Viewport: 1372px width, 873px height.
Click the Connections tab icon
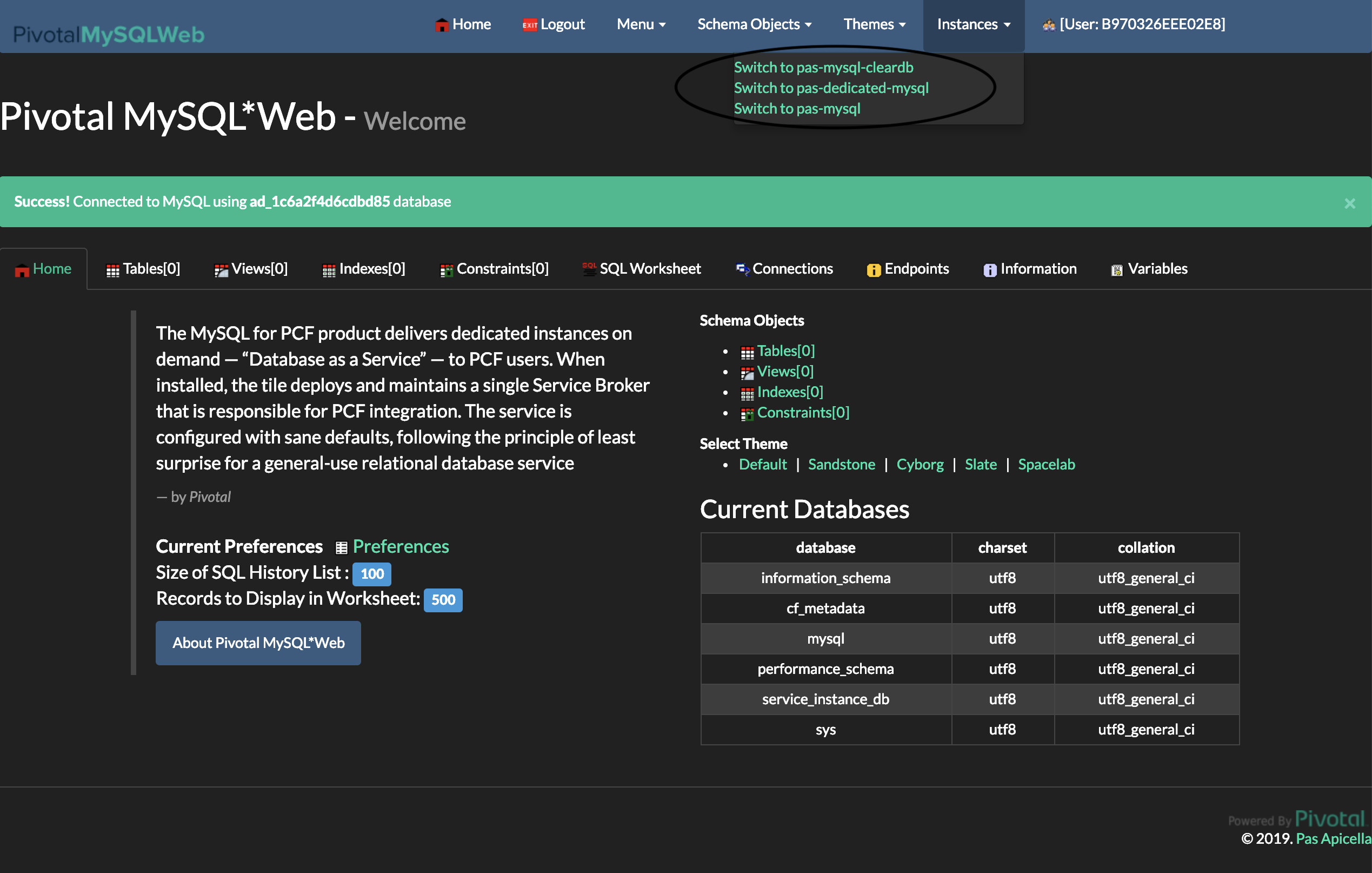click(742, 269)
